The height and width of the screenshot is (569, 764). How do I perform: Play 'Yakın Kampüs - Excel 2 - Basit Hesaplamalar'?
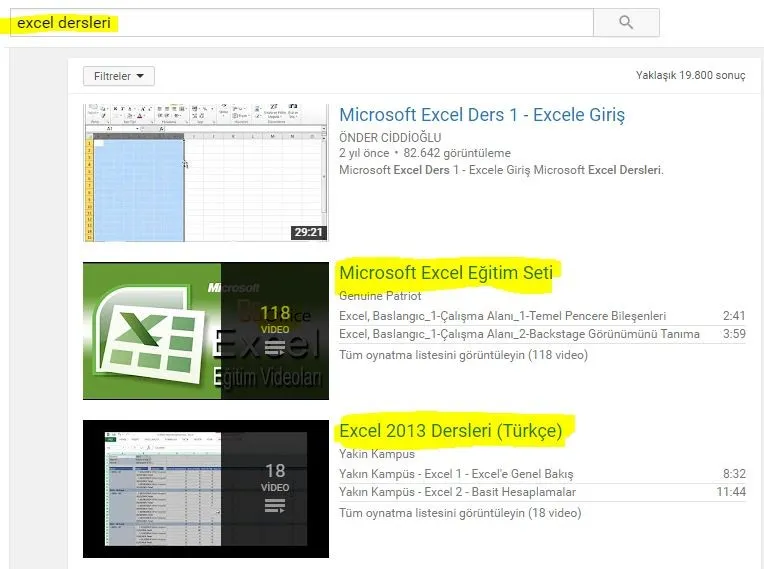click(x=458, y=492)
